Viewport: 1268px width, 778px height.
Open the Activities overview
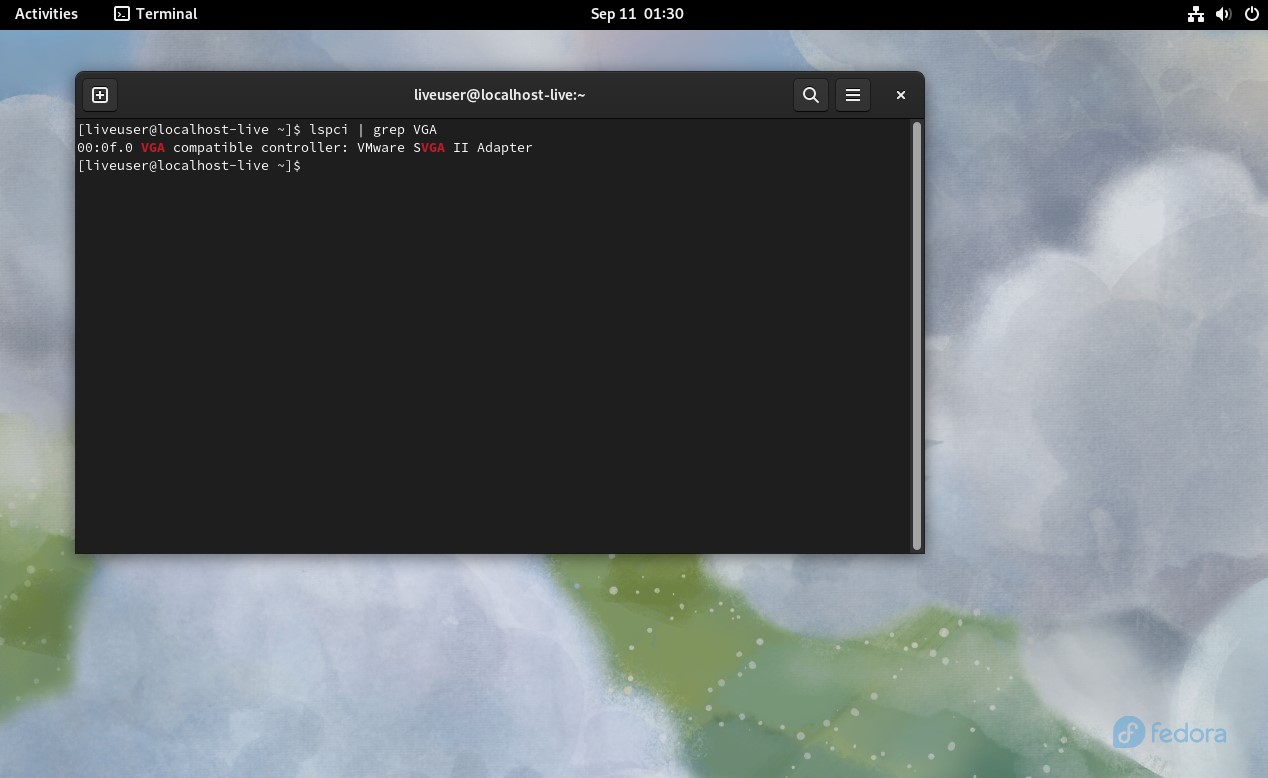click(45, 13)
